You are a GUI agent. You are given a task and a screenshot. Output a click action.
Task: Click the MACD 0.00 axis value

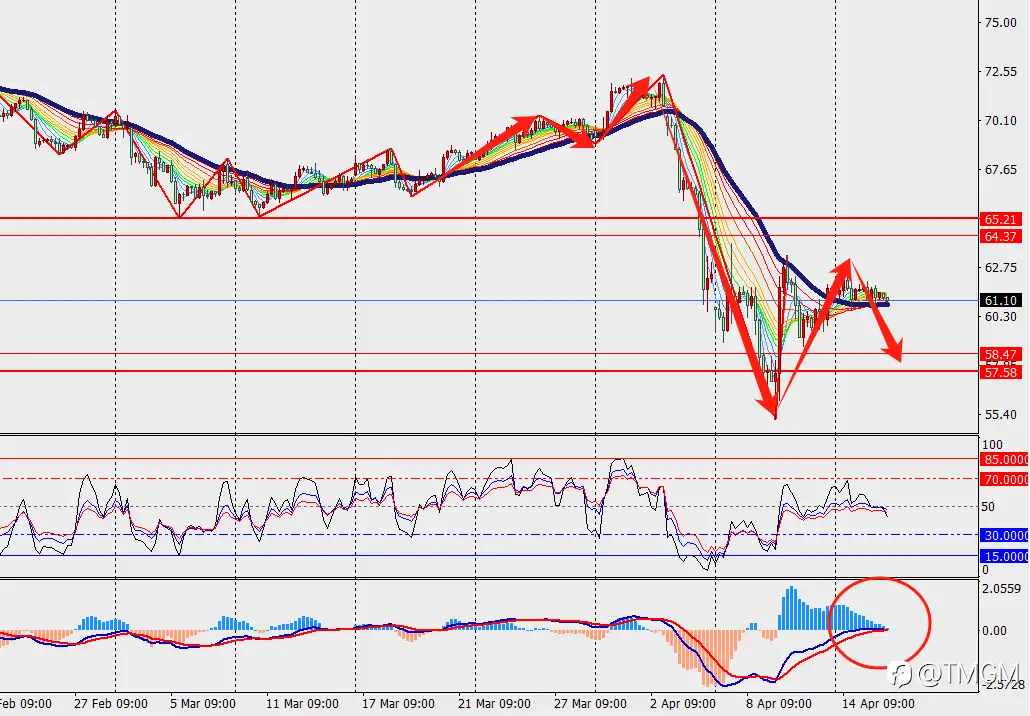pos(994,631)
